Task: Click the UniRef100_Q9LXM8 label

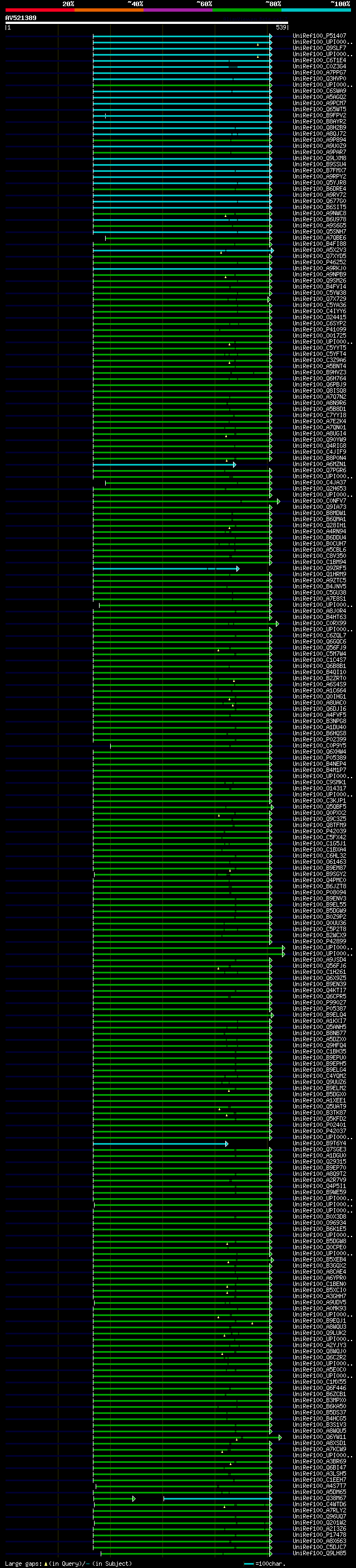Action: 319,159
